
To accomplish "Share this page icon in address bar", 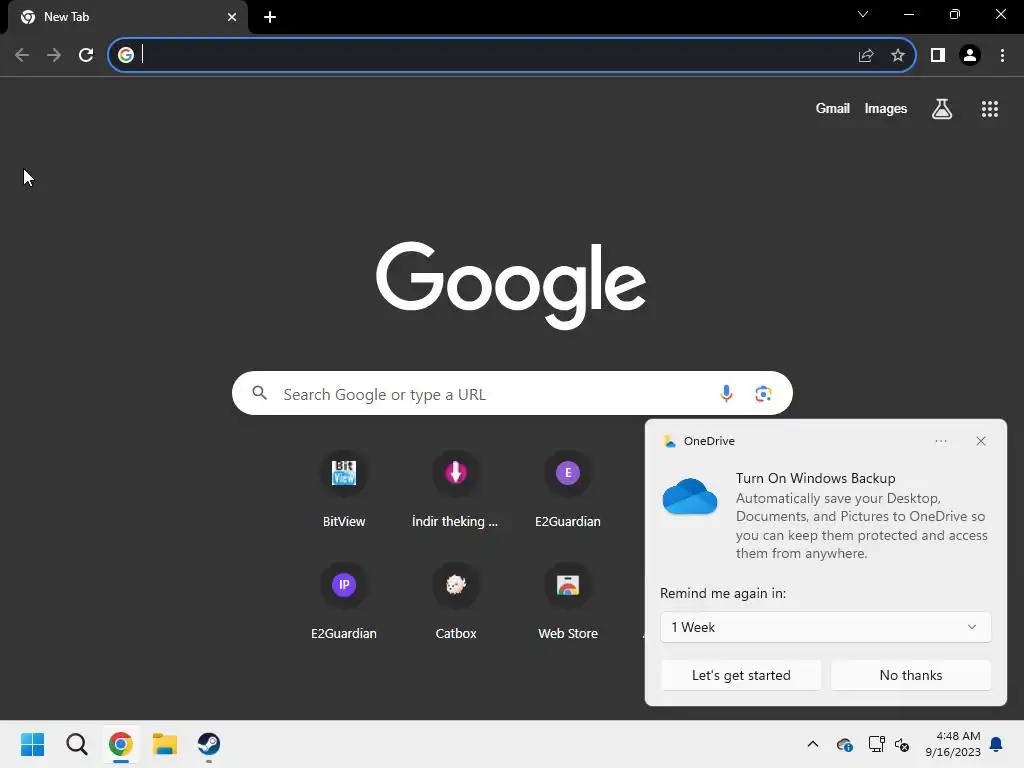I will tap(866, 56).
